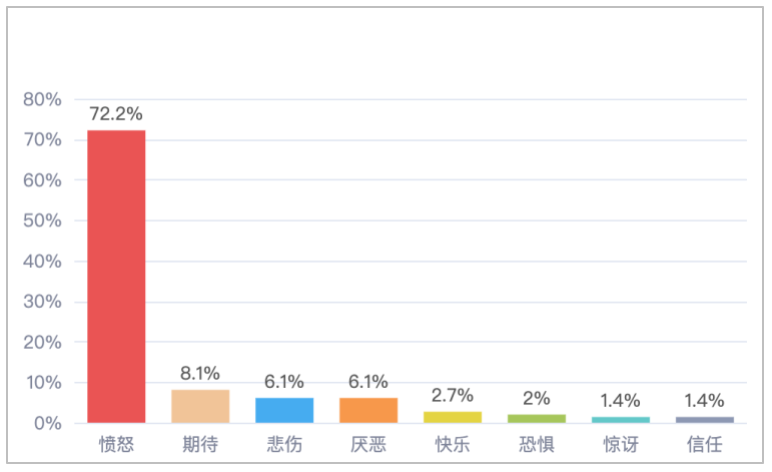Select the 0% y-axis label
This screenshot has height=472, width=772.
click(x=47, y=423)
